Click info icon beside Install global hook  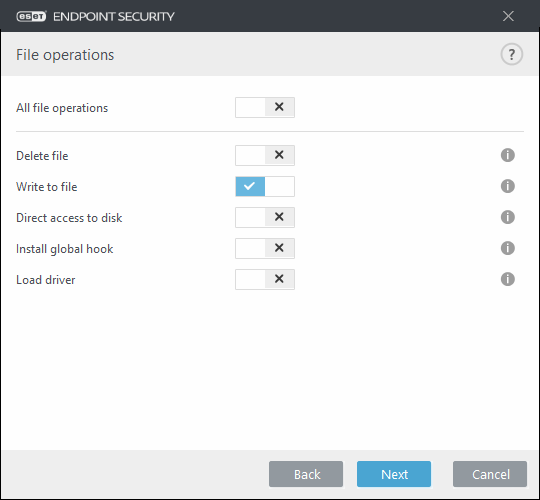tap(508, 248)
